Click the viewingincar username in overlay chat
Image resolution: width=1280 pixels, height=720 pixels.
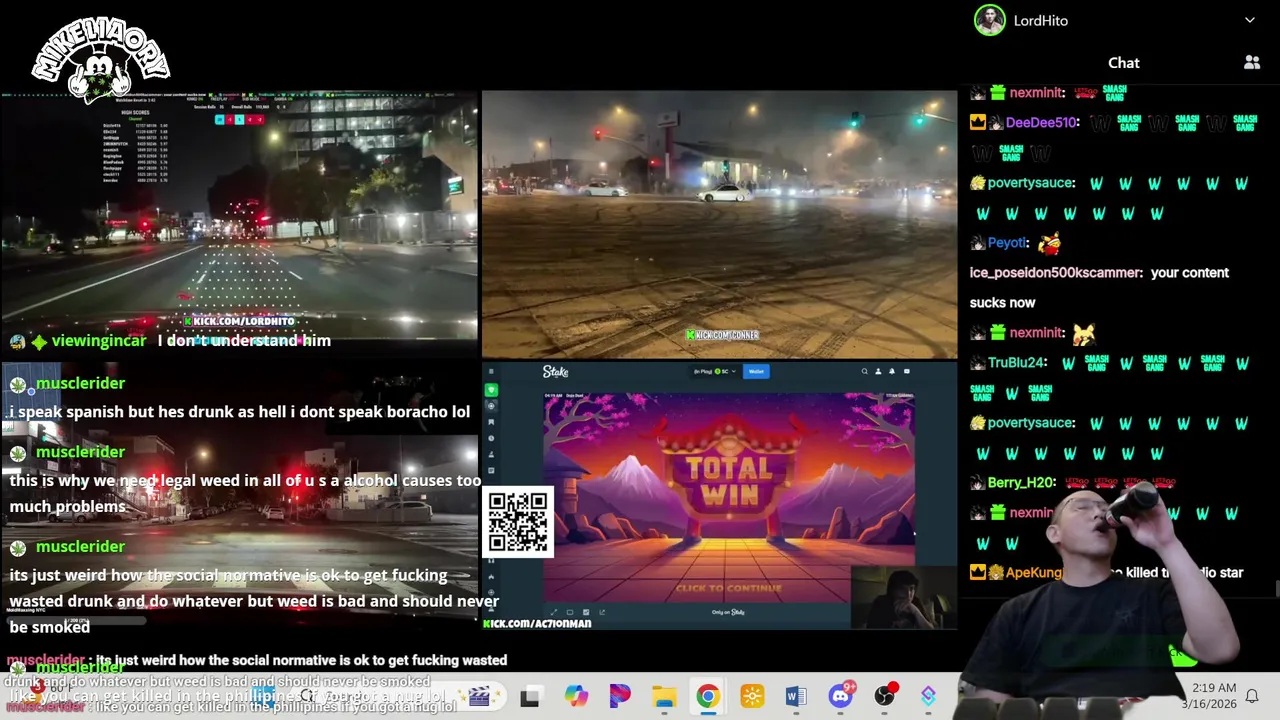point(99,341)
